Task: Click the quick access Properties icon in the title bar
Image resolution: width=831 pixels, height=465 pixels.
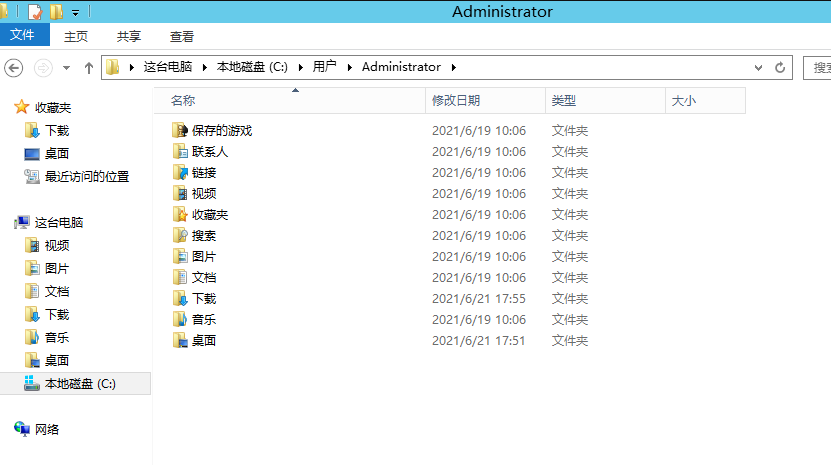Action: pyautogui.click(x=35, y=12)
